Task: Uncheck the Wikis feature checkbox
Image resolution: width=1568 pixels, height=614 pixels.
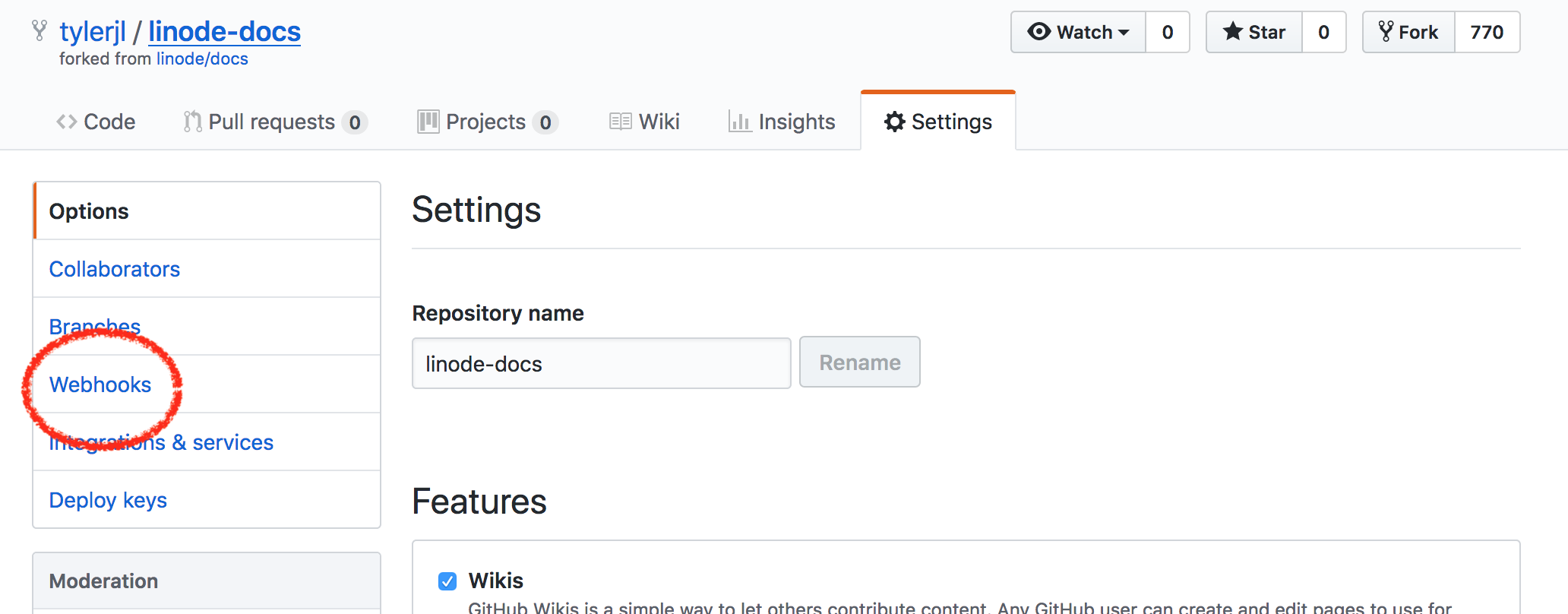Action: 447,581
